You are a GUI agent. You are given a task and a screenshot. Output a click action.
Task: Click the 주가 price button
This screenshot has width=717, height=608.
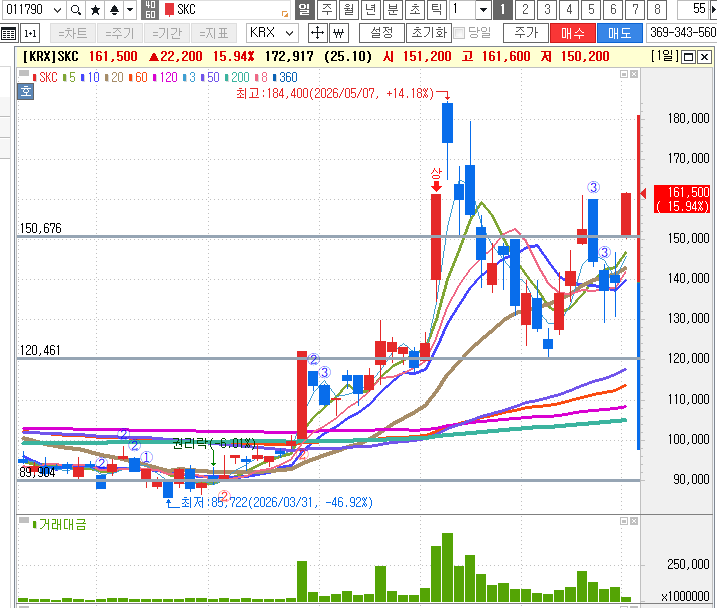[526, 33]
